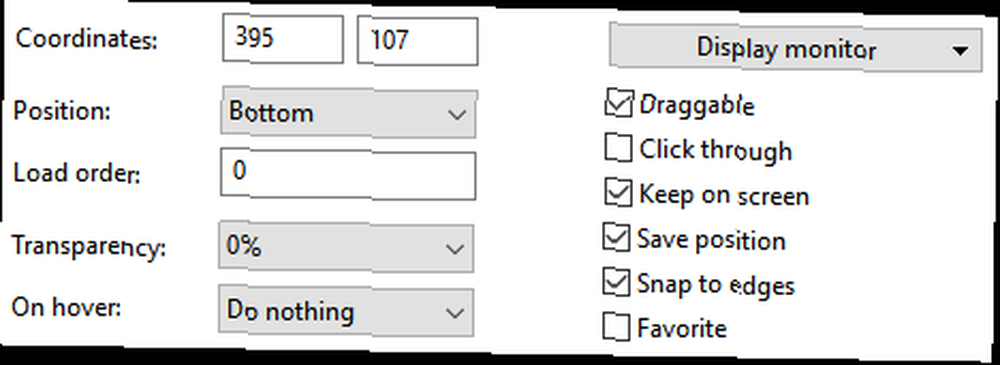The width and height of the screenshot is (1000, 365).
Task: Click the chevron of the Position dropdown
Action: pos(456,115)
